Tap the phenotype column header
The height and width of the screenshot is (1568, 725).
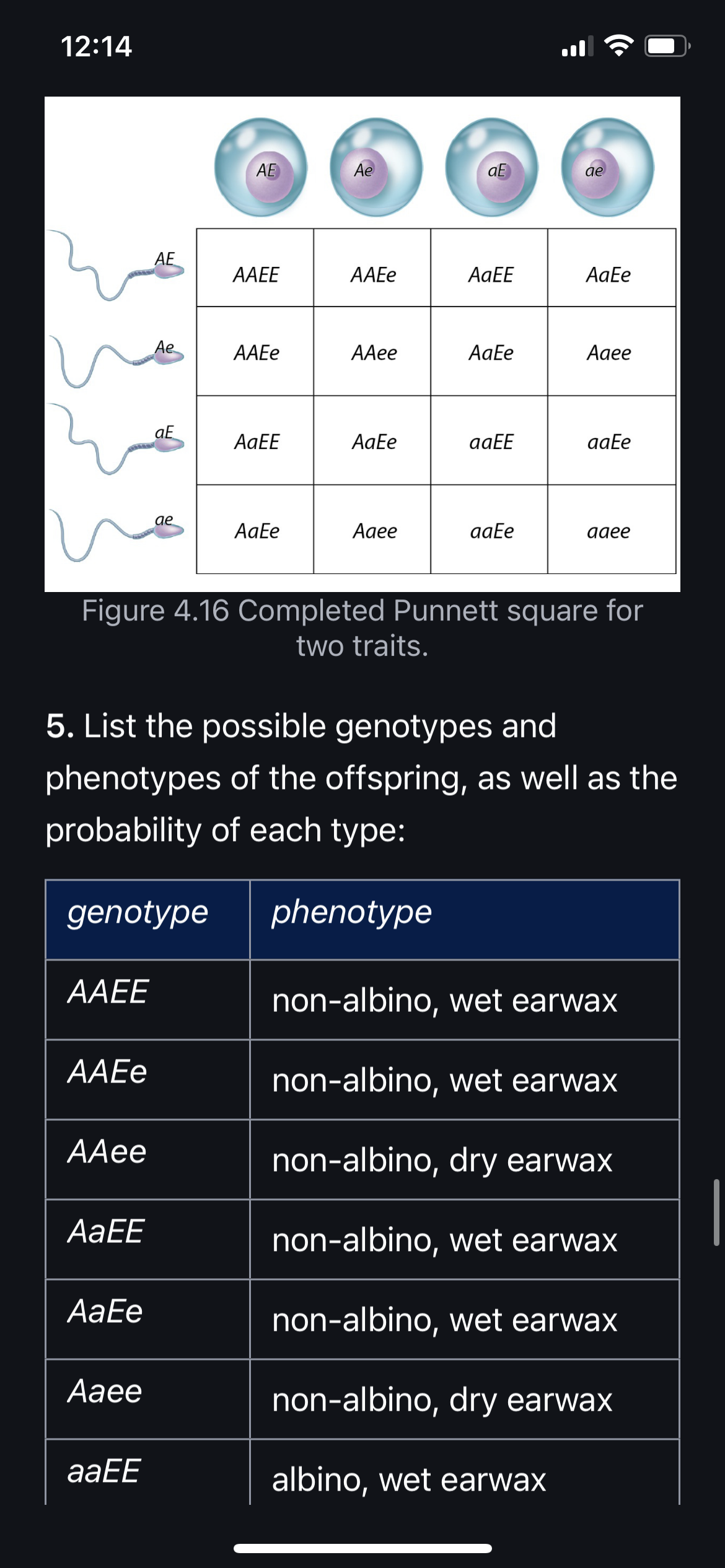465,920
